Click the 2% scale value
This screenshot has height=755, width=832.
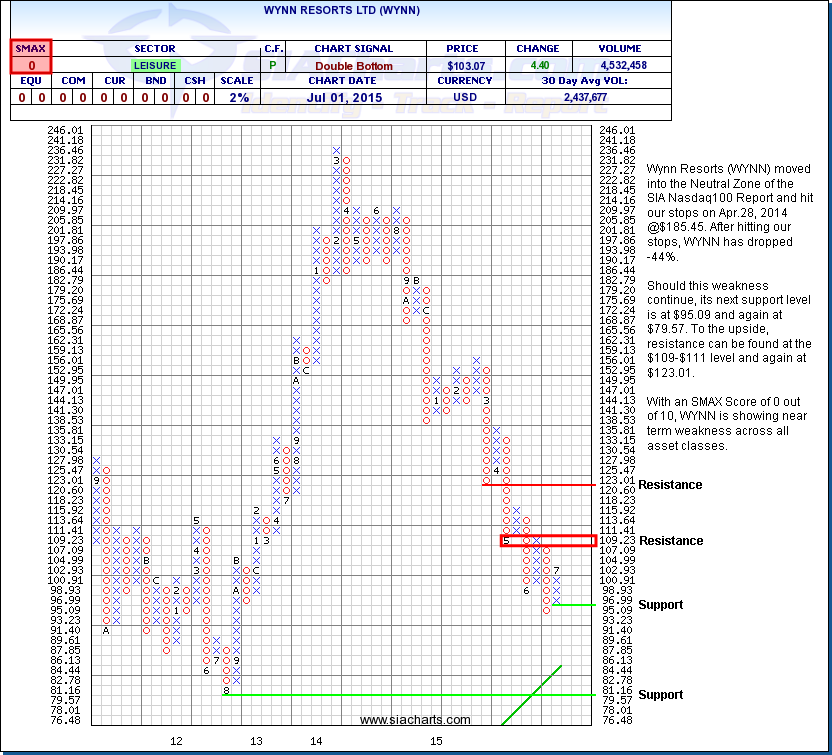pos(236,97)
